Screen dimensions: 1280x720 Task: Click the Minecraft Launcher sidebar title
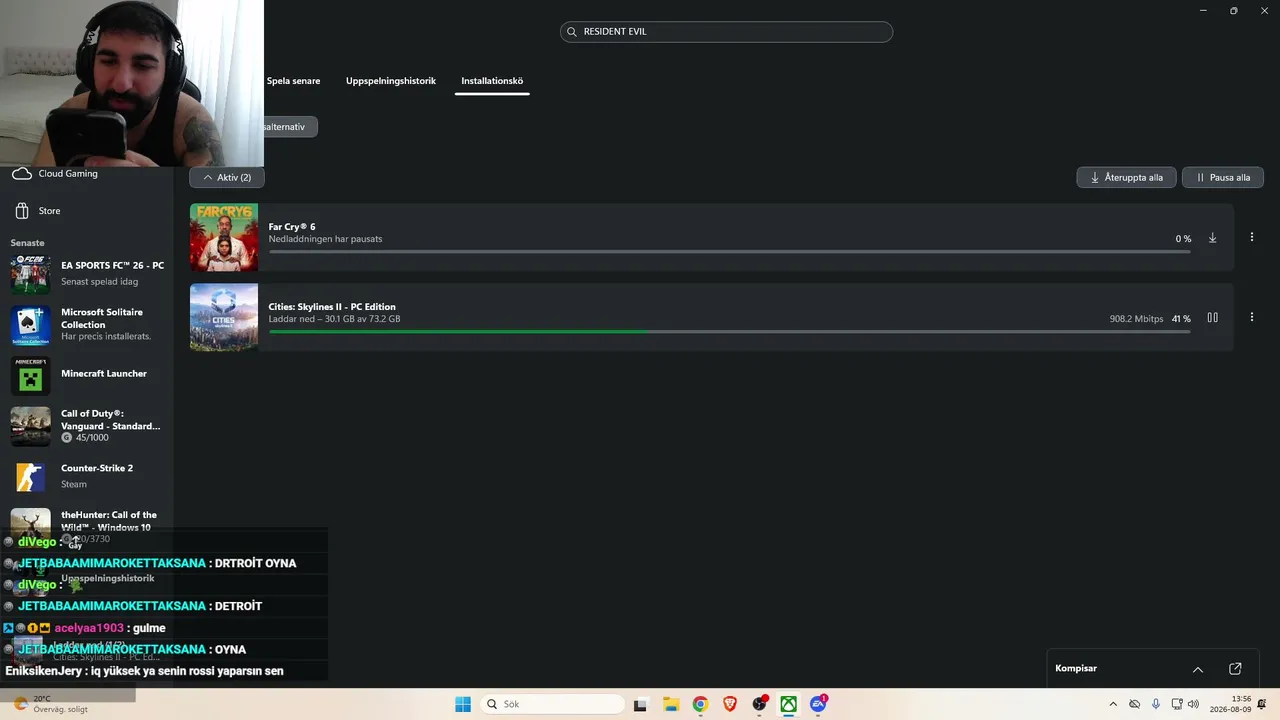104,374
